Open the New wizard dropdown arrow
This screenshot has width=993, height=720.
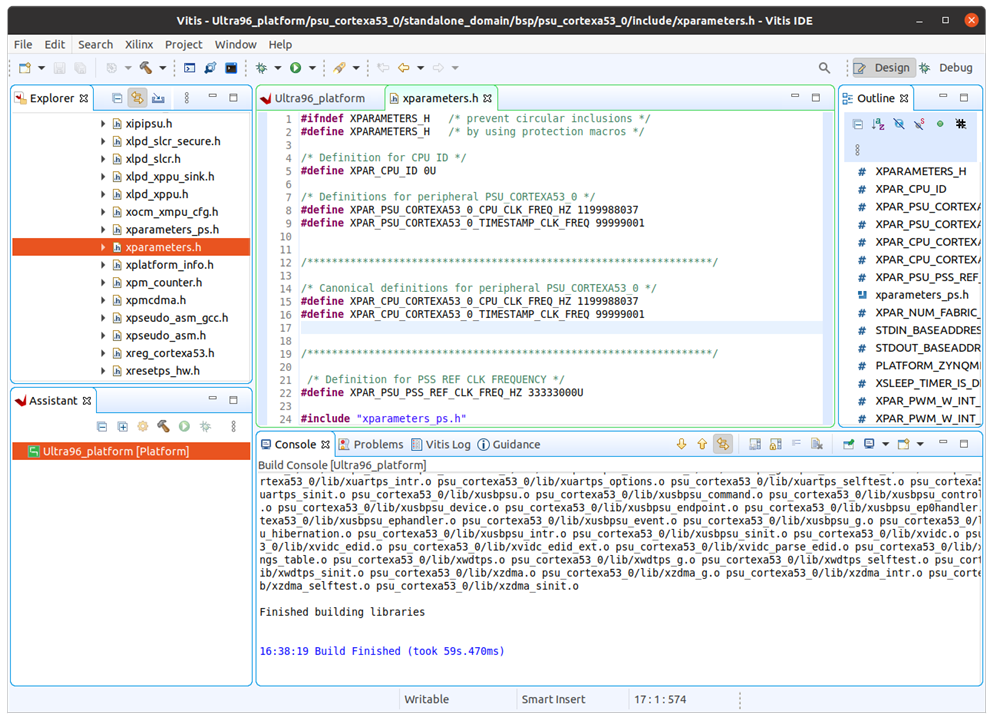[x=39, y=68]
